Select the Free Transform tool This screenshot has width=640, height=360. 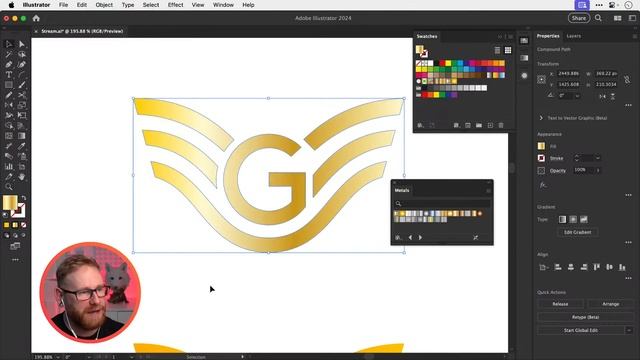(22, 116)
